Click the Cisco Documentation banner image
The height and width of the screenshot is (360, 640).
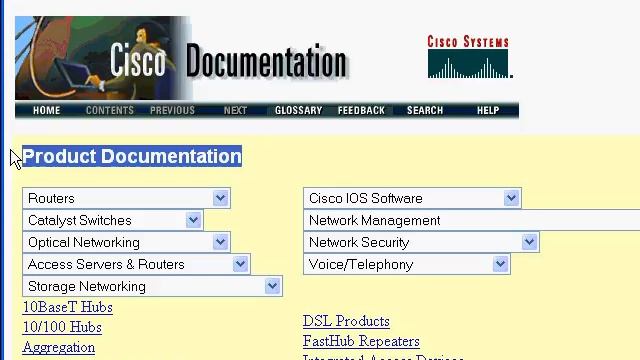[182, 58]
